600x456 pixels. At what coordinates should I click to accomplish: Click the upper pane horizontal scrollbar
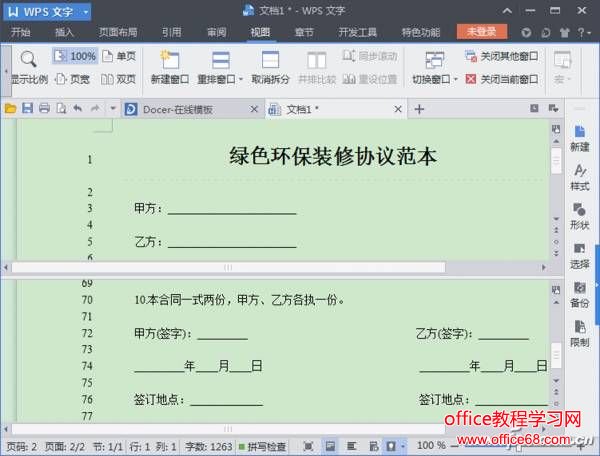coord(228,267)
